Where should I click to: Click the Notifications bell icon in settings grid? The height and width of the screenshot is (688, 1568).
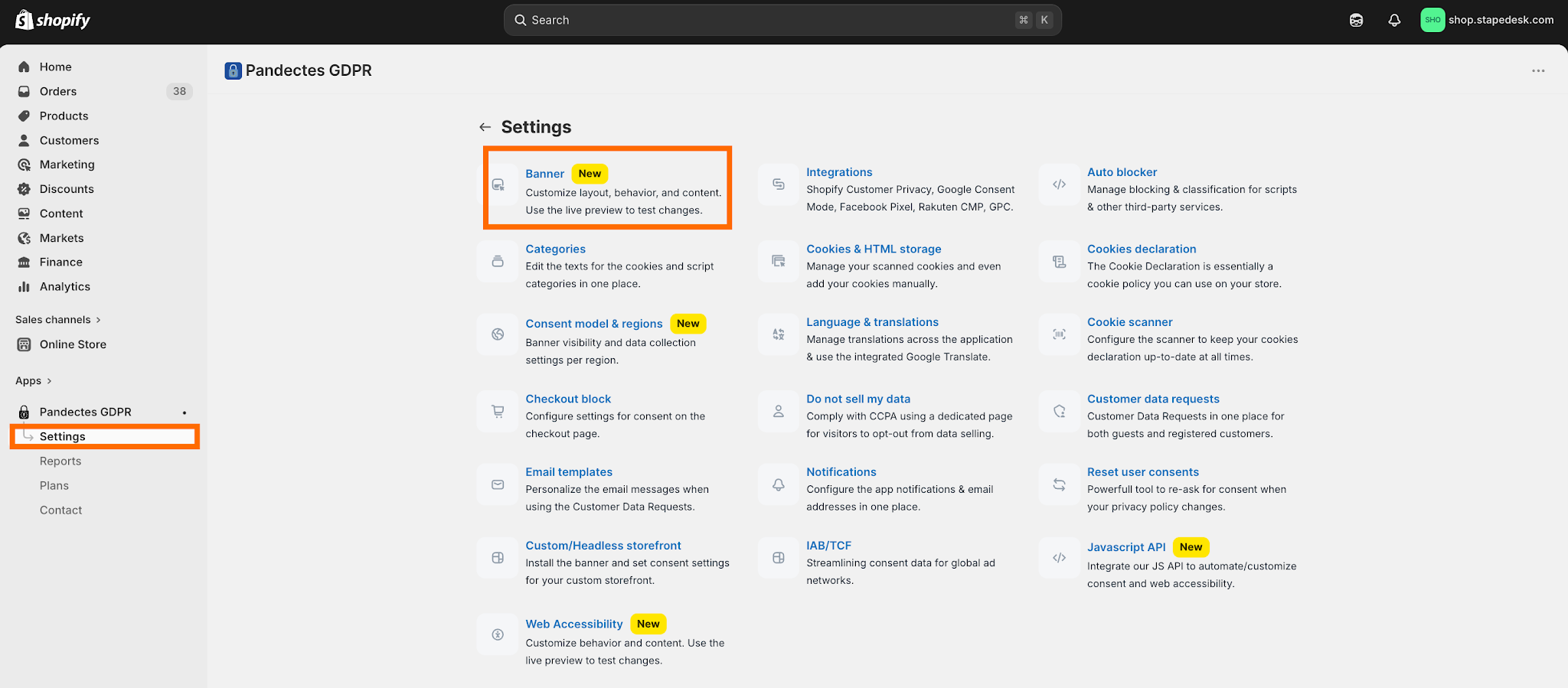click(779, 484)
